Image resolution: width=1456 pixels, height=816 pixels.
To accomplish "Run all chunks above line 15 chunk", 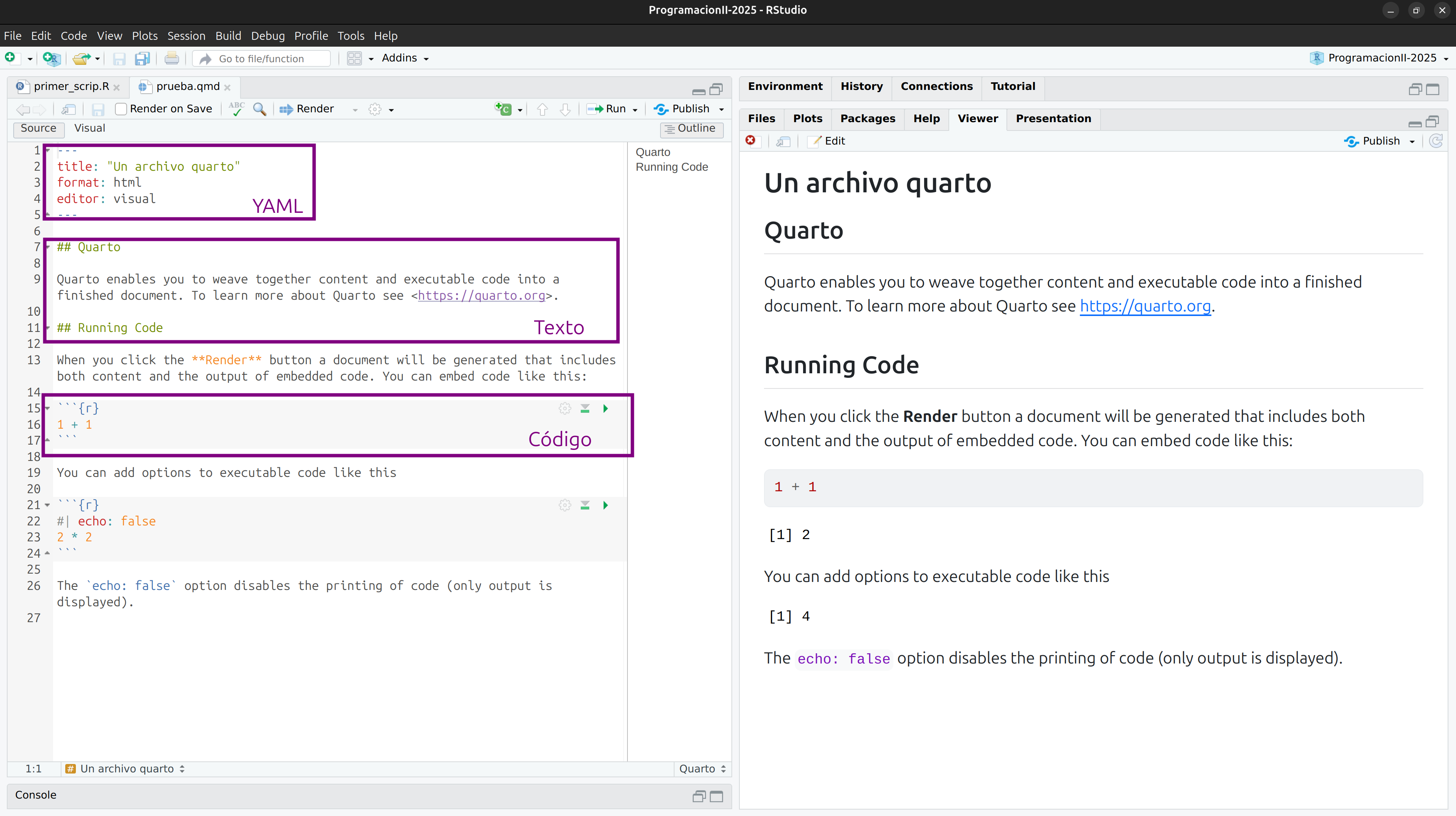I will pyautogui.click(x=585, y=408).
